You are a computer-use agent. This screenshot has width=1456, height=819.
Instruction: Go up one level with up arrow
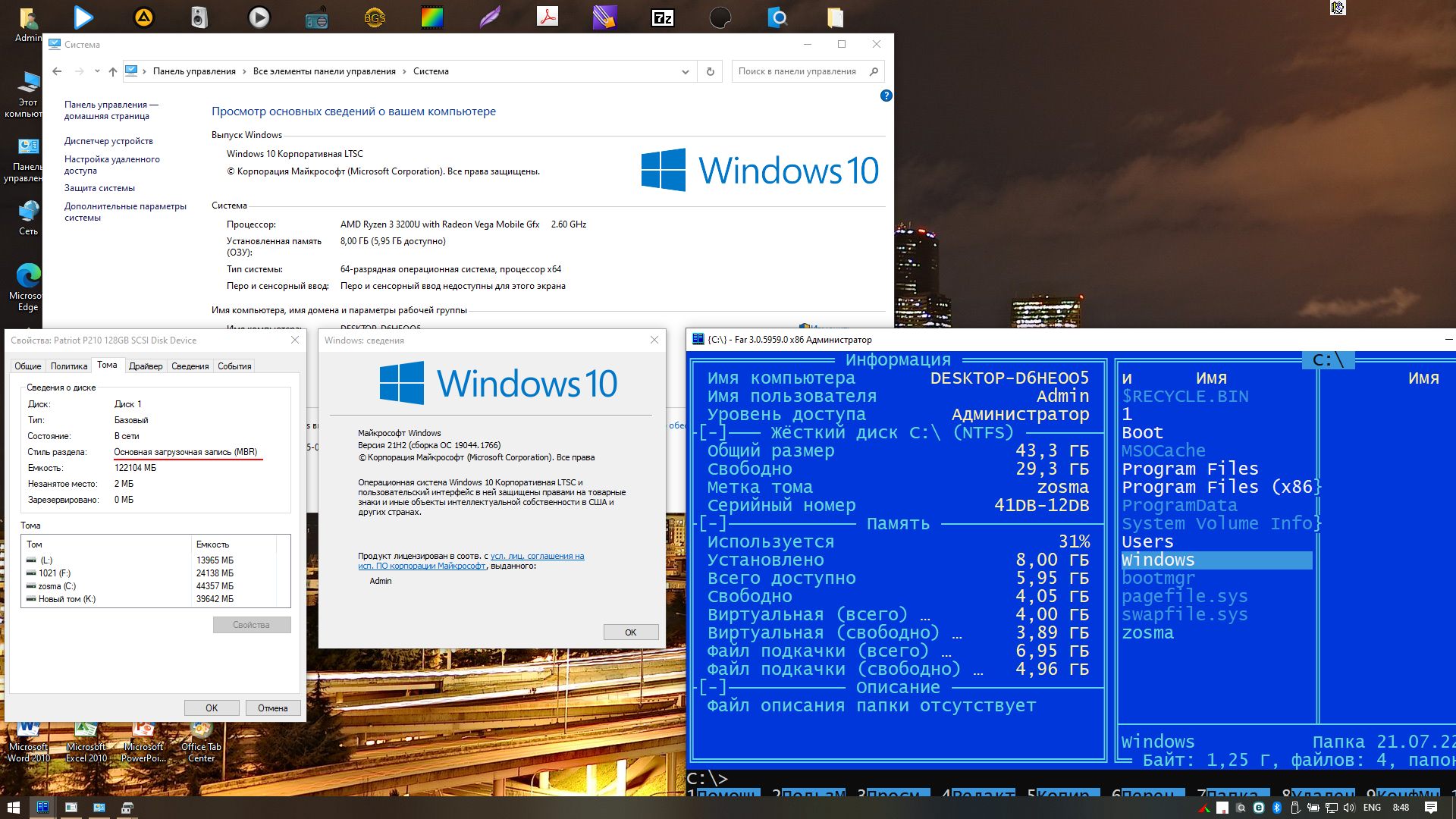113,71
